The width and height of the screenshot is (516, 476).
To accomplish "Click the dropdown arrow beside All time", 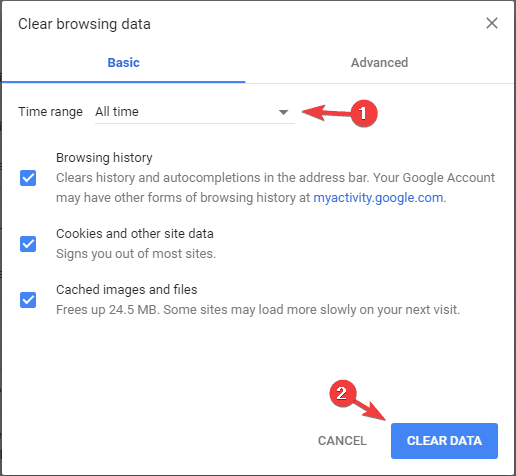I will [x=283, y=112].
